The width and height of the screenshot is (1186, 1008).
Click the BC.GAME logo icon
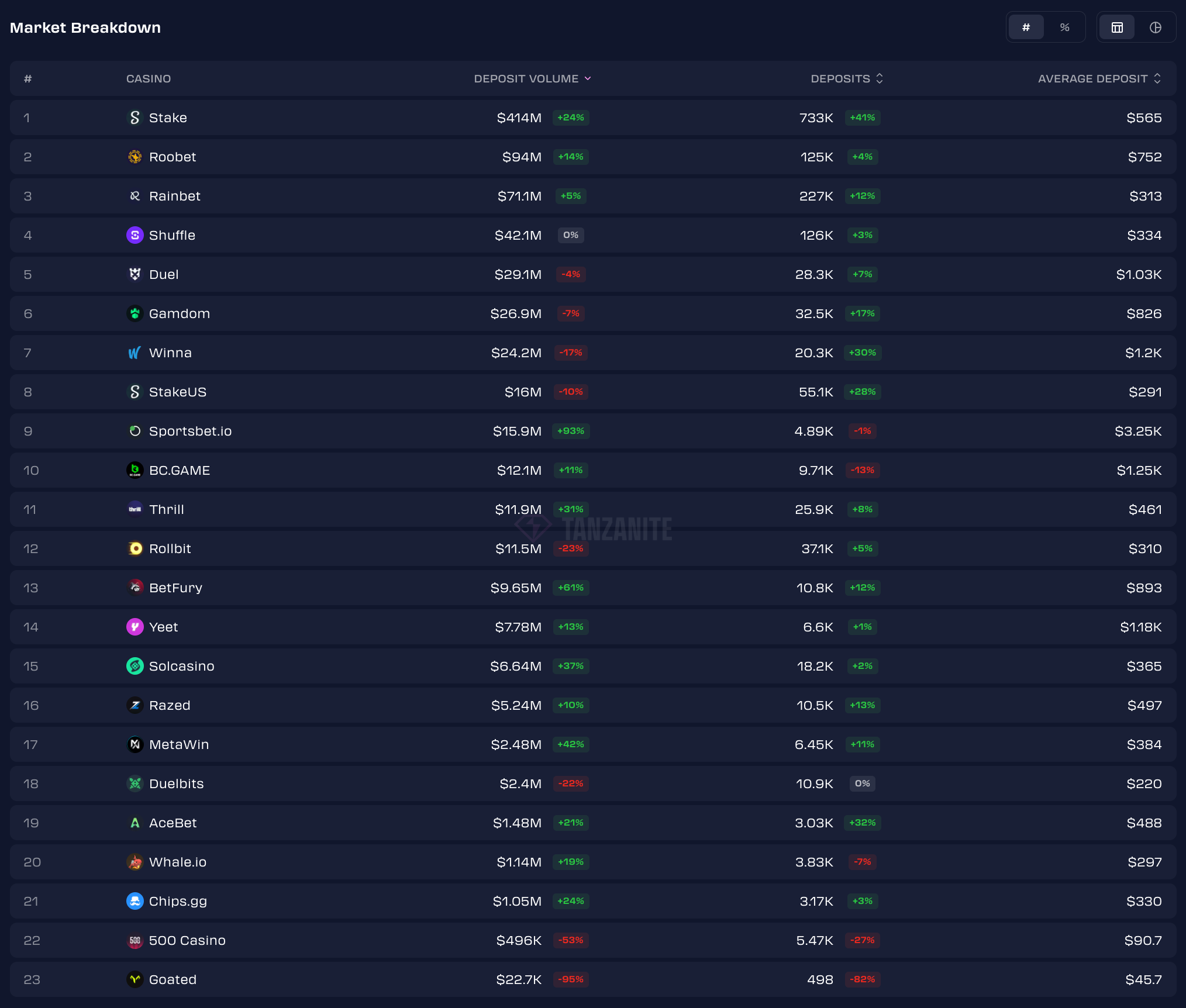pos(135,470)
